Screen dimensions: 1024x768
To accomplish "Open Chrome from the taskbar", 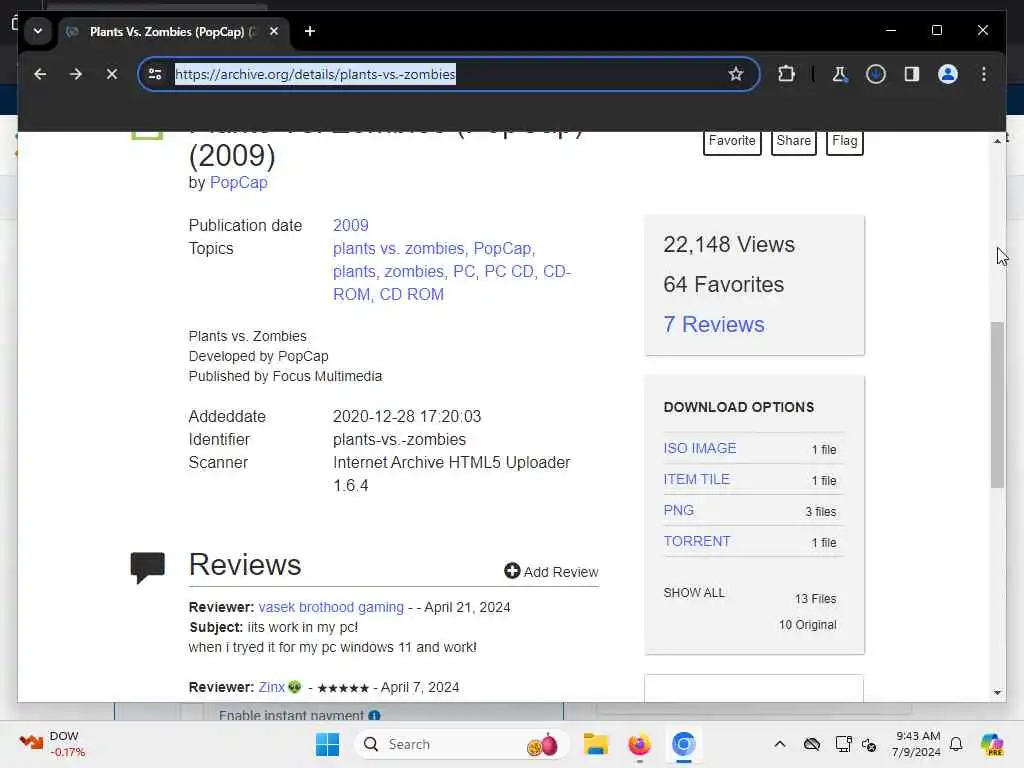I will click(x=683, y=744).
